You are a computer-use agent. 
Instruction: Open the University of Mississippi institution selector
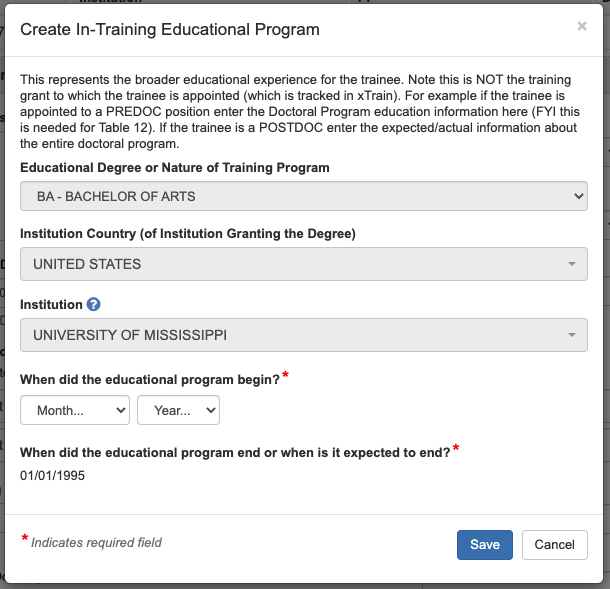tap(304, 335)
